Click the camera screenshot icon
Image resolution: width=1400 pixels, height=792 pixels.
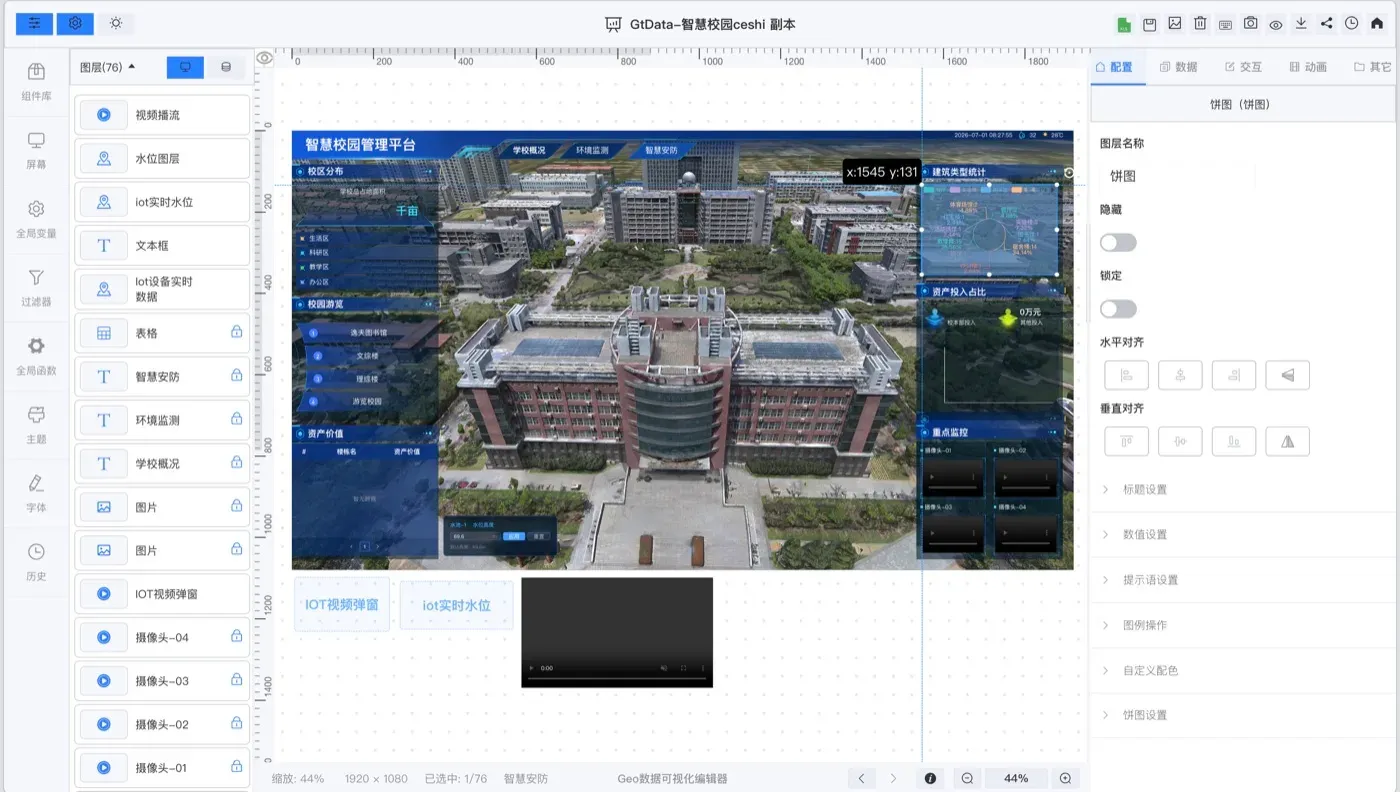[x=1251, y=24]
